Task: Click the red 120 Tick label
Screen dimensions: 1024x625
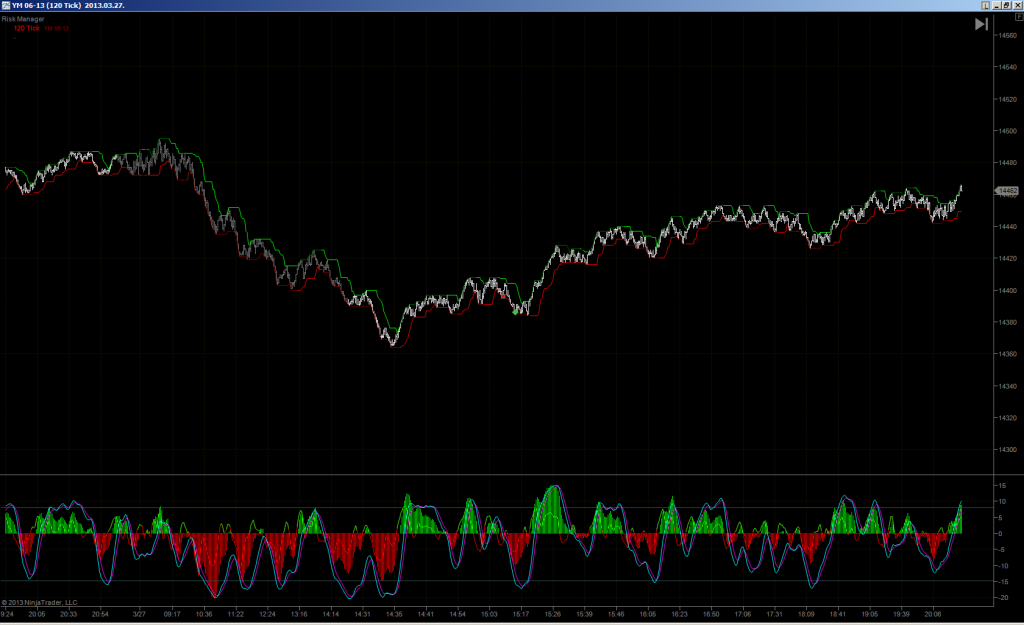Action: [27, 28]
